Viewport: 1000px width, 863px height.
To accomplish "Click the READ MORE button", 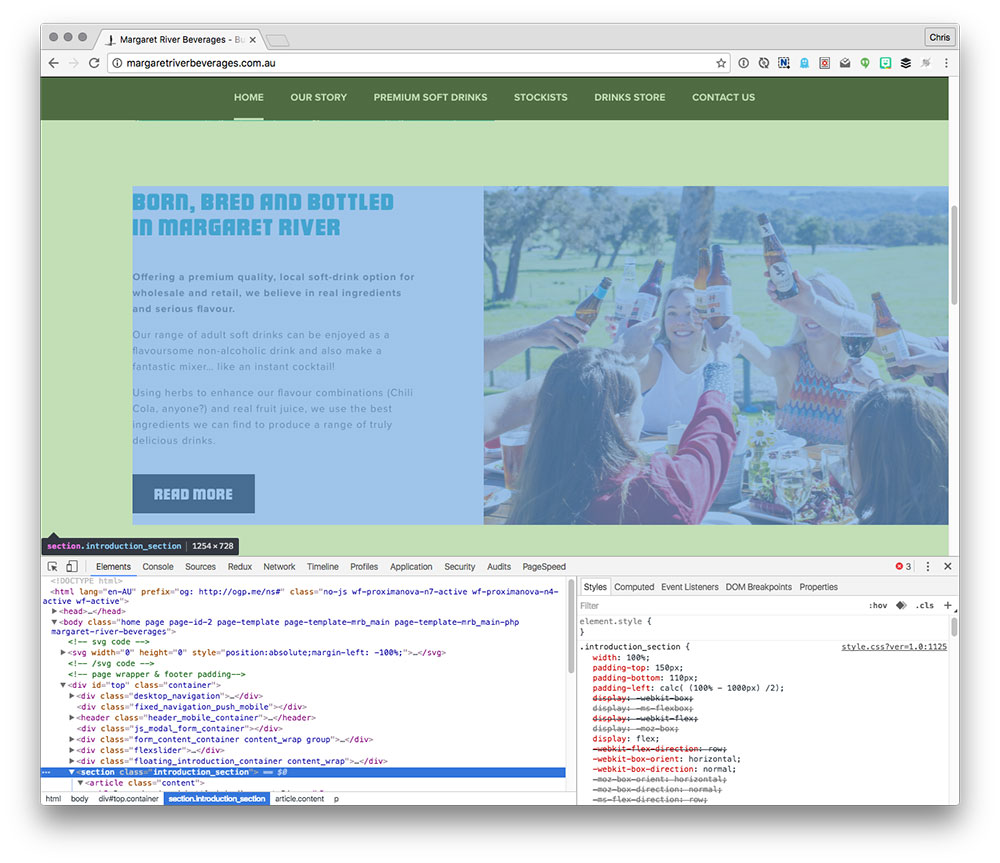I will [193, 494].
